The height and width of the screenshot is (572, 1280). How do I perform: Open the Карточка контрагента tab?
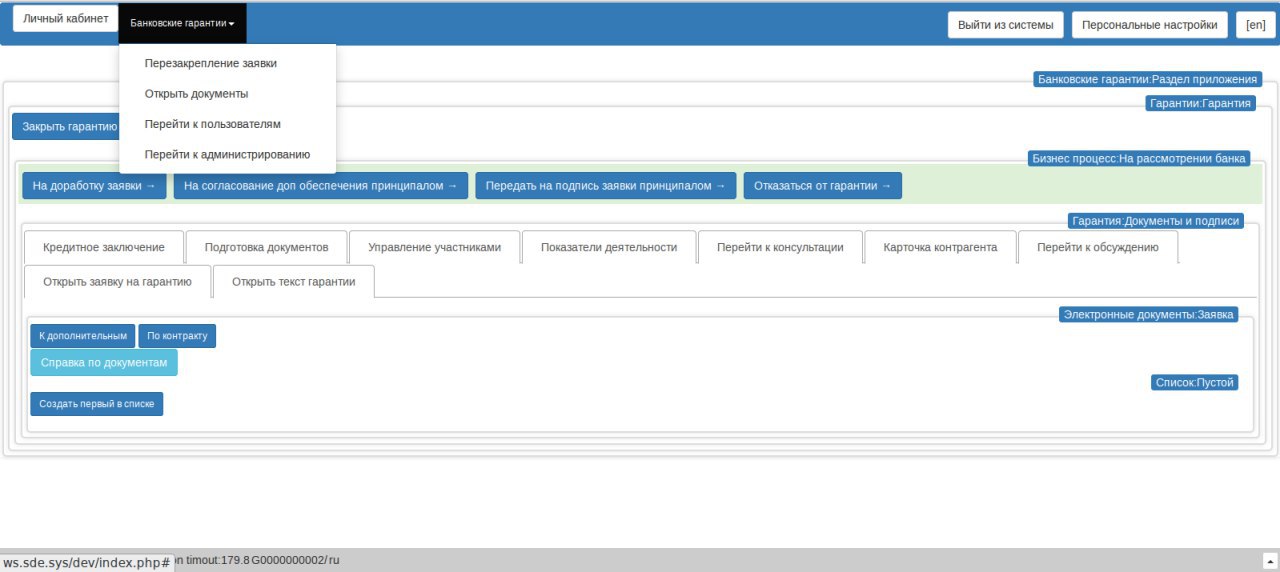coord(940,247)
